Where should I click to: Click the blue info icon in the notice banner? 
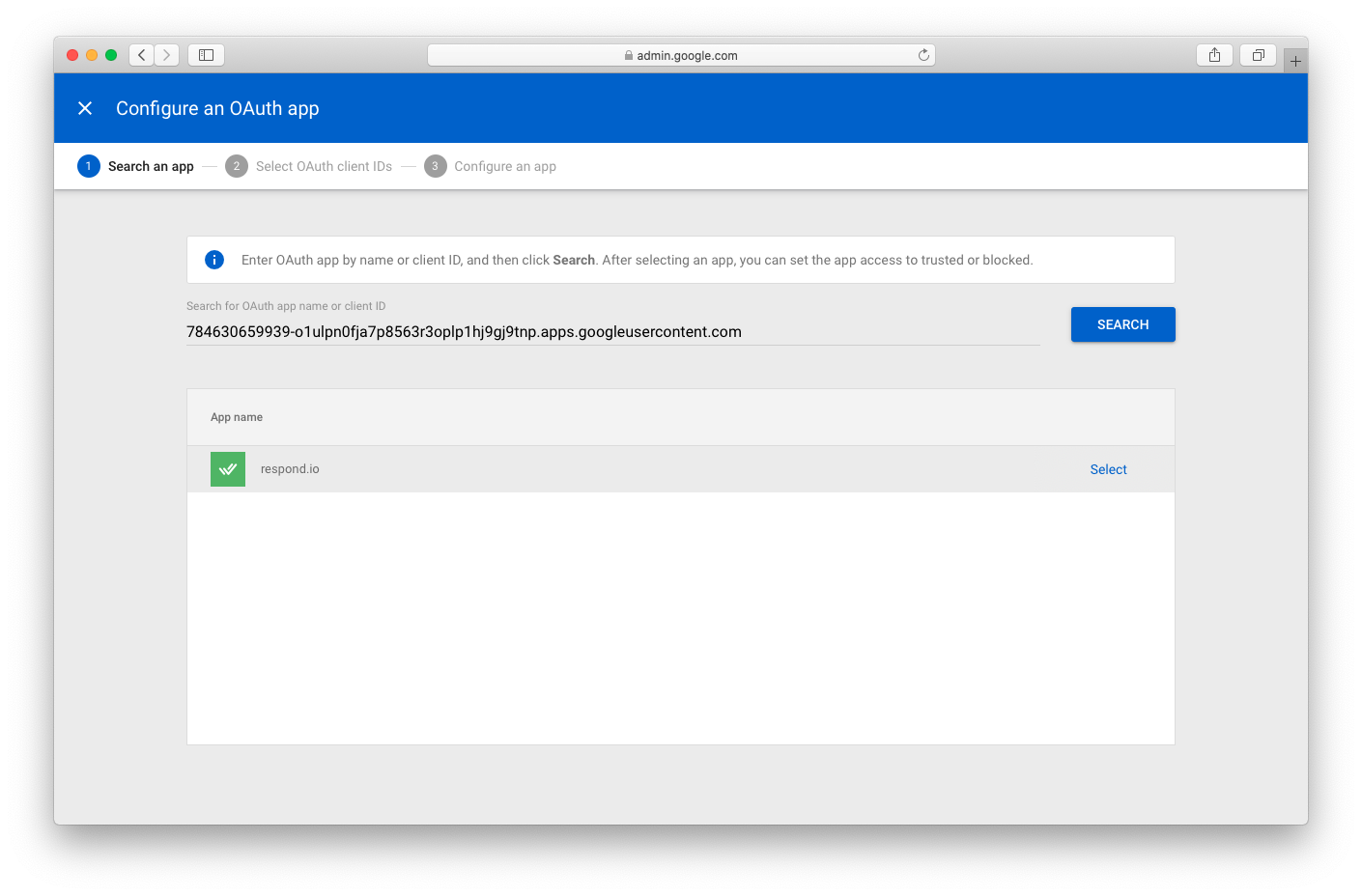coord(213,259)
